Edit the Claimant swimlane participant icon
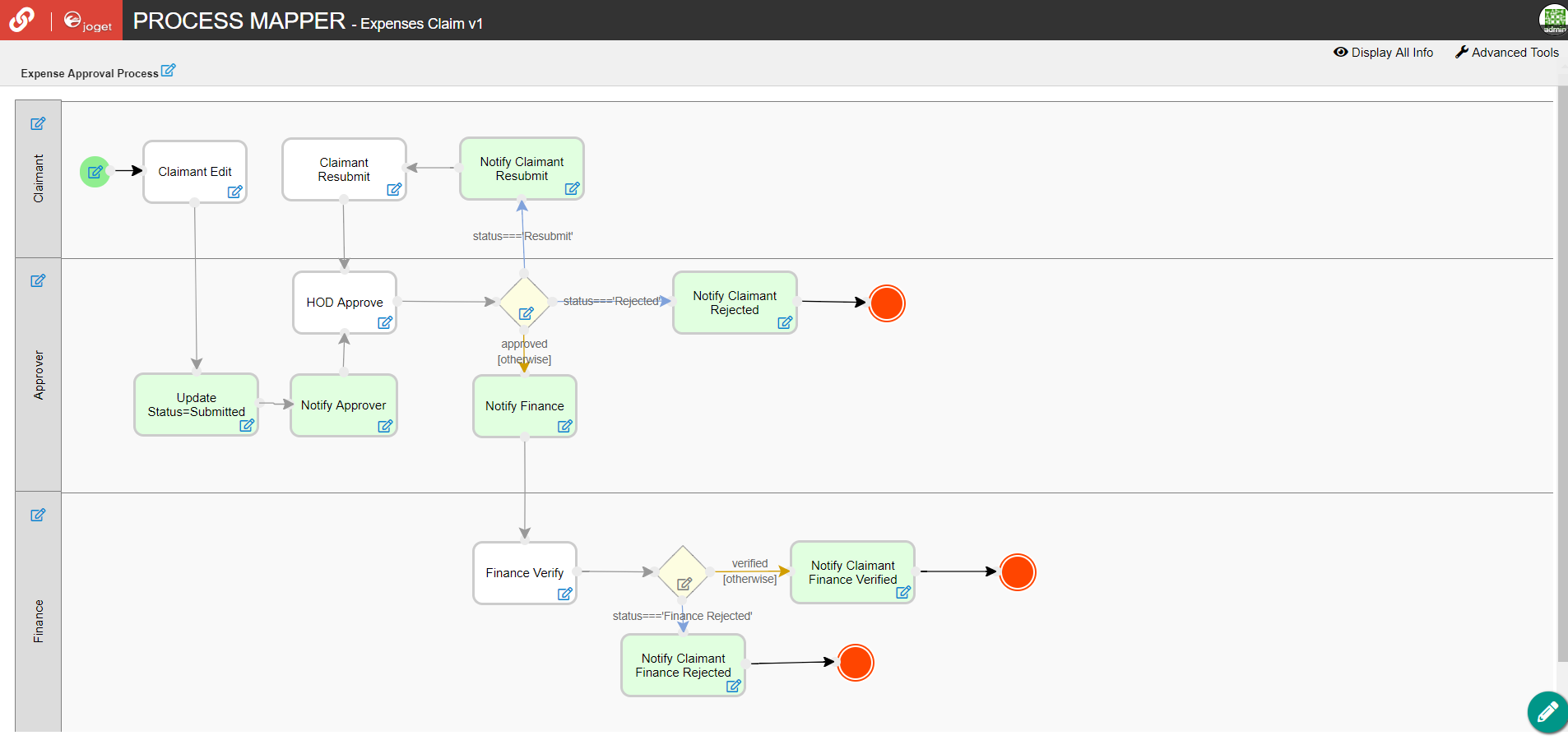 (x=38, y=124)
